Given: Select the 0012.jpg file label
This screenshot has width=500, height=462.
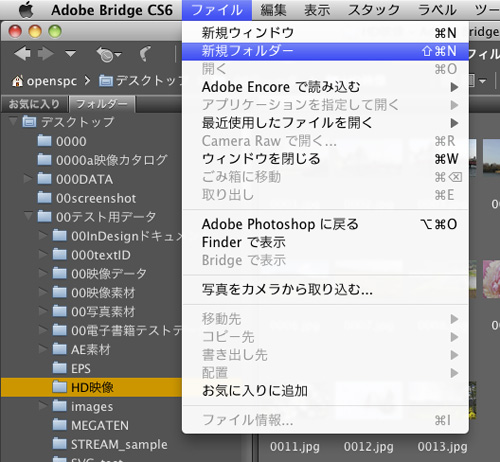Looking at the screenshot, I should 369,447.
